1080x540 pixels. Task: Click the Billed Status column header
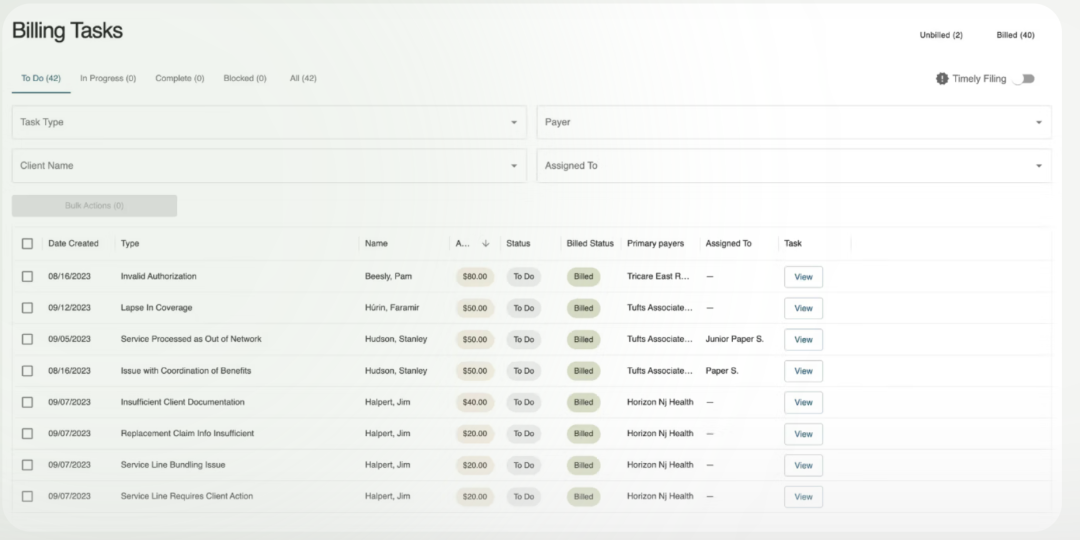[x=590, y=243]
